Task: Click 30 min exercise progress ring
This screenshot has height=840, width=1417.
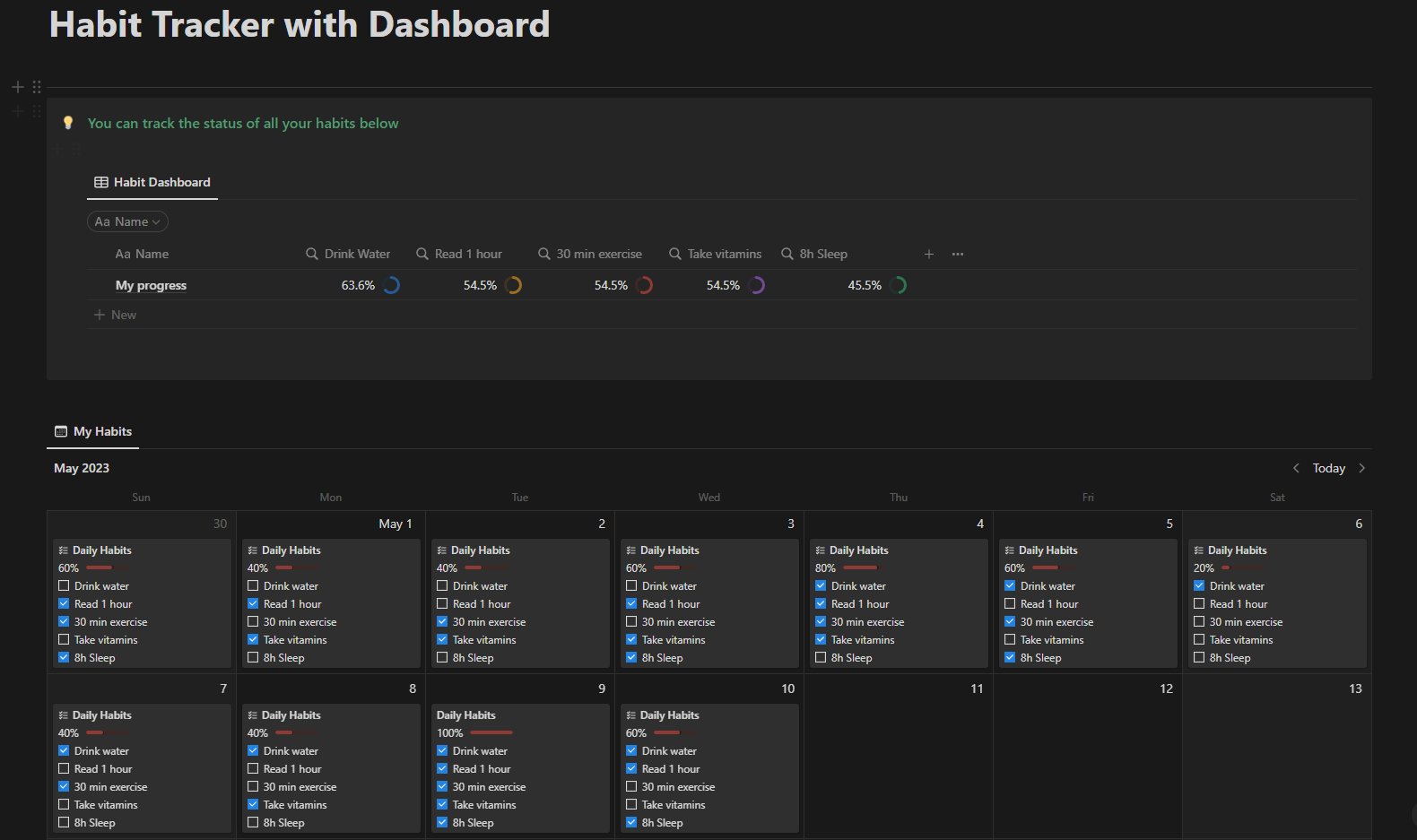Action: 645,285
